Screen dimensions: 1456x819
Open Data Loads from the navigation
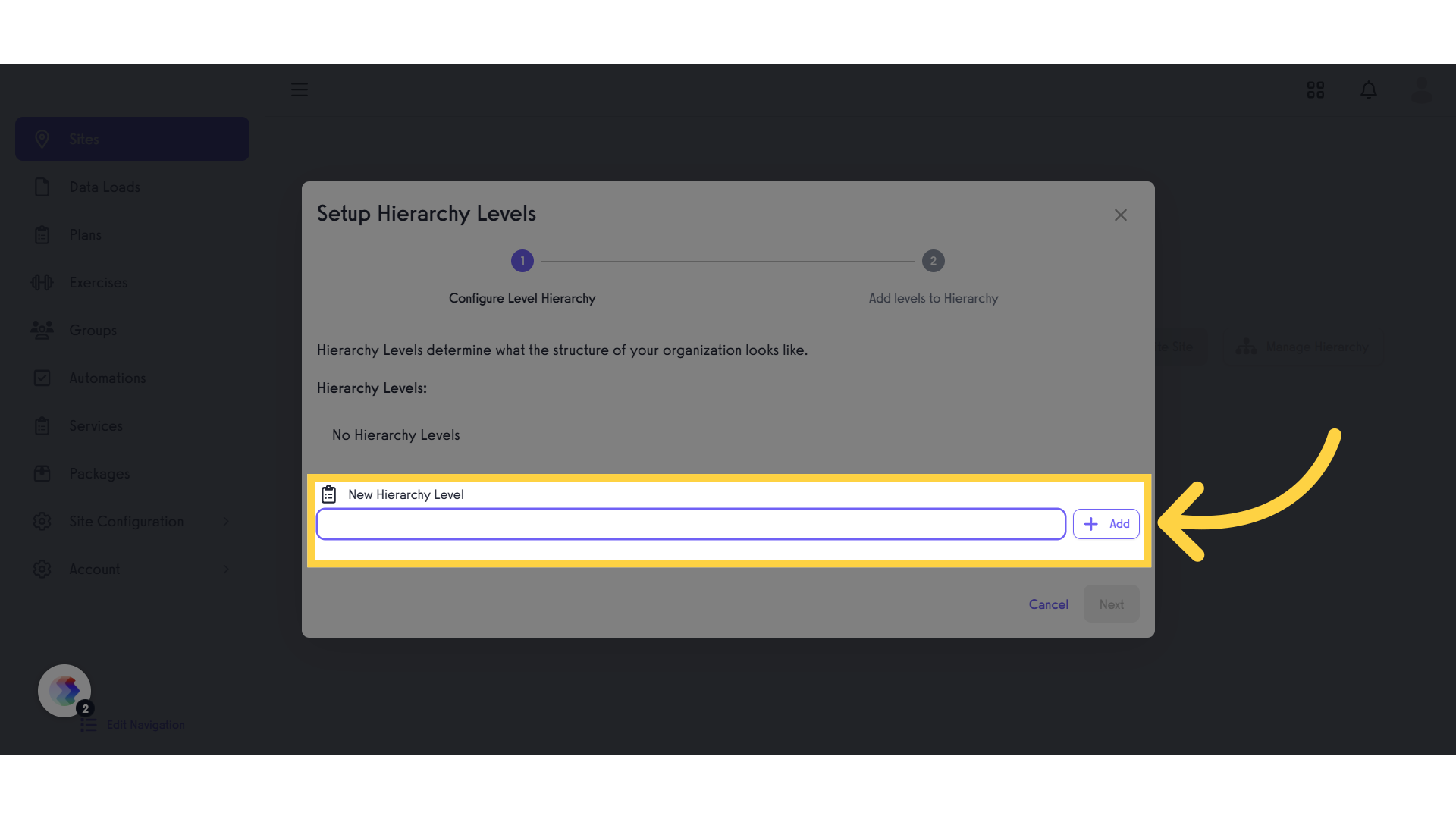(104, 187)
